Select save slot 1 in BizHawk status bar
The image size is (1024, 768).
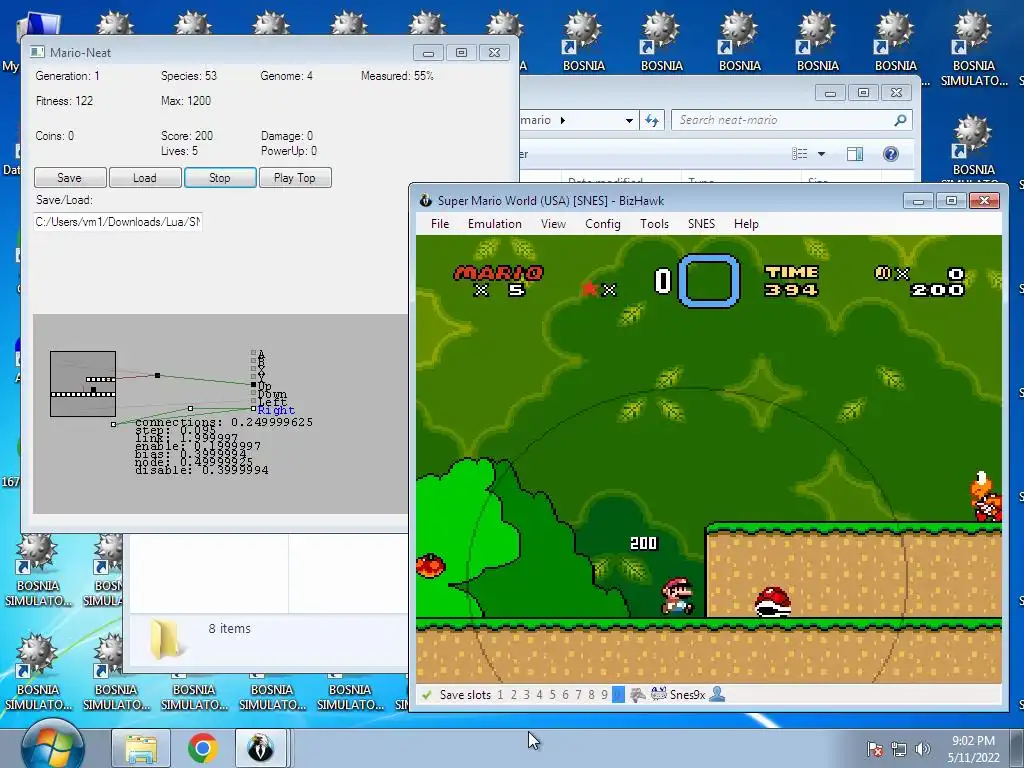(x=500, y=695)
